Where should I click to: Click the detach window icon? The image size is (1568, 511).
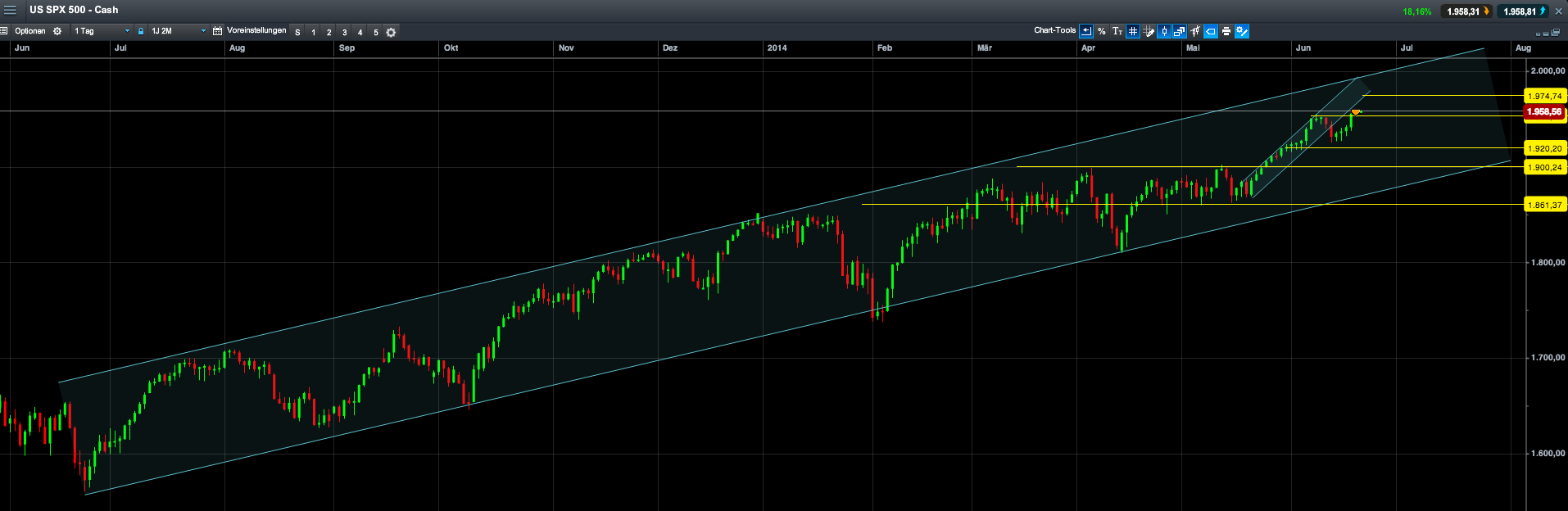pyautogui.click(x=1556, y=34)
